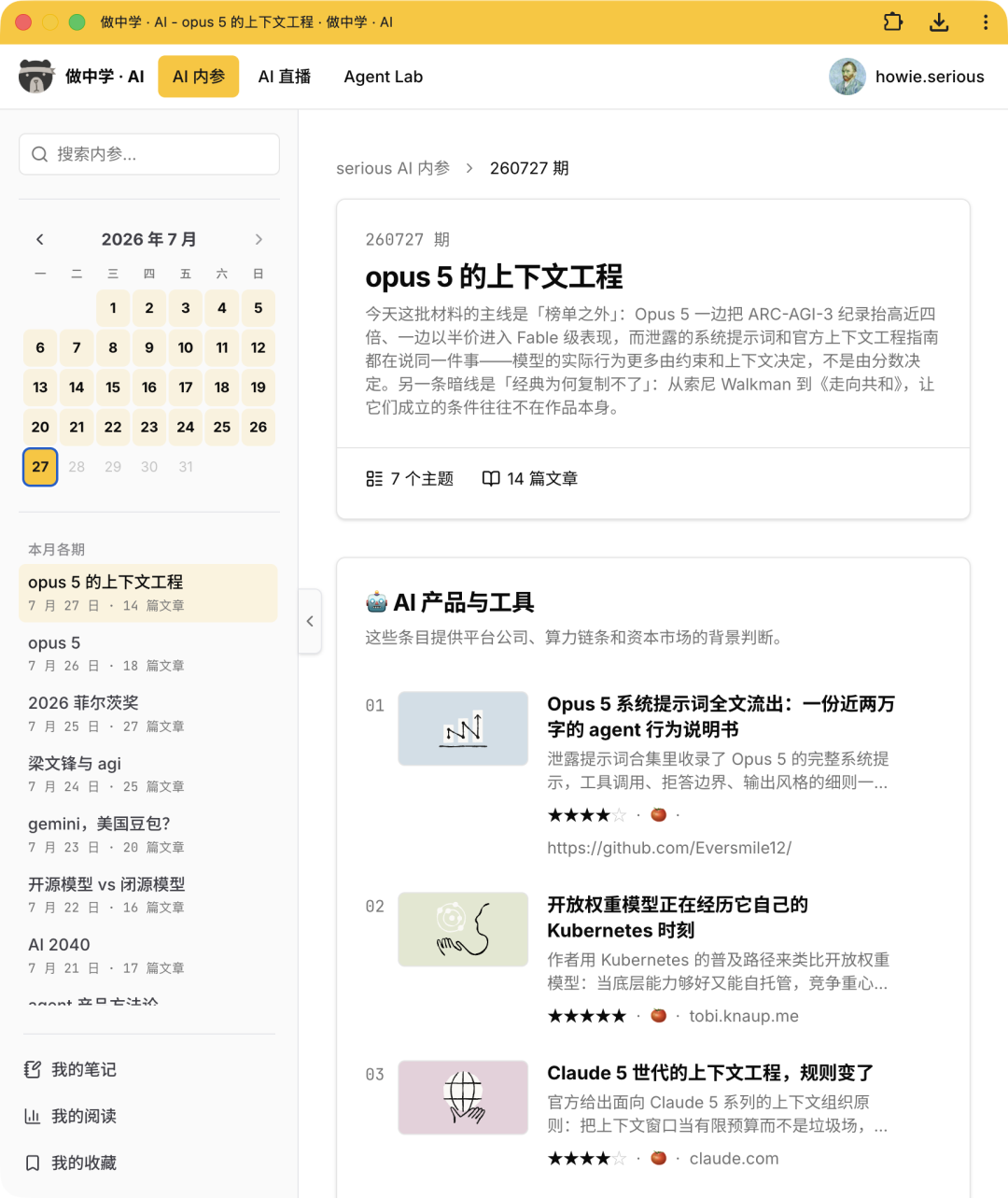Visit the claude.com source link
The width and height of the screenshot is (1008, 1198).
(734, 1159)
